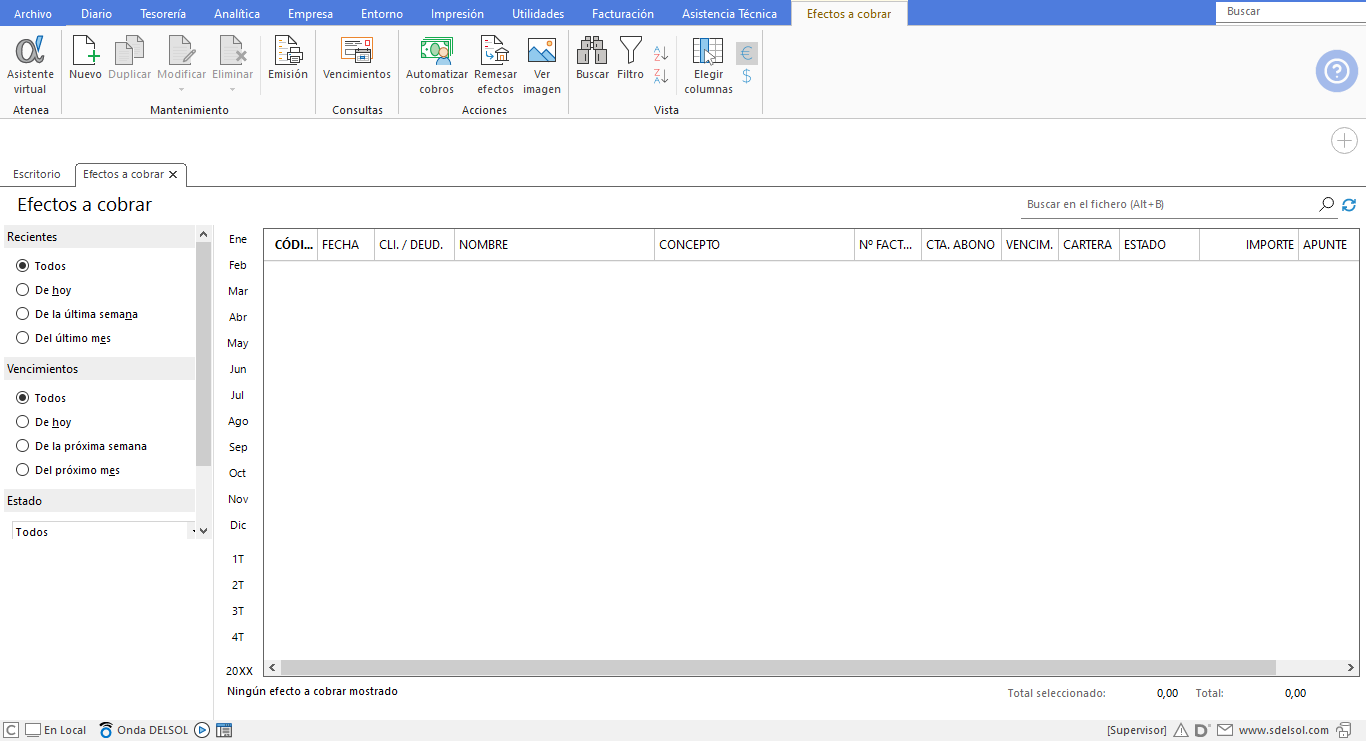
Task: Open the Archivo menu
Action: pyautogui.click(x=33, y=14)
